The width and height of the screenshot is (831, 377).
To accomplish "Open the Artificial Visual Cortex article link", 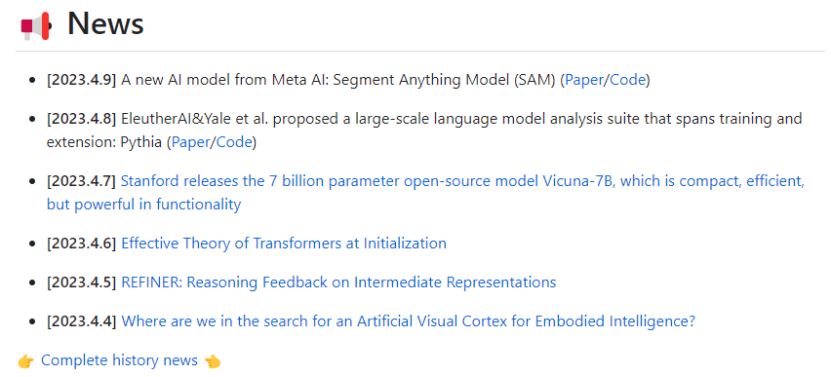I will [408, 321].
